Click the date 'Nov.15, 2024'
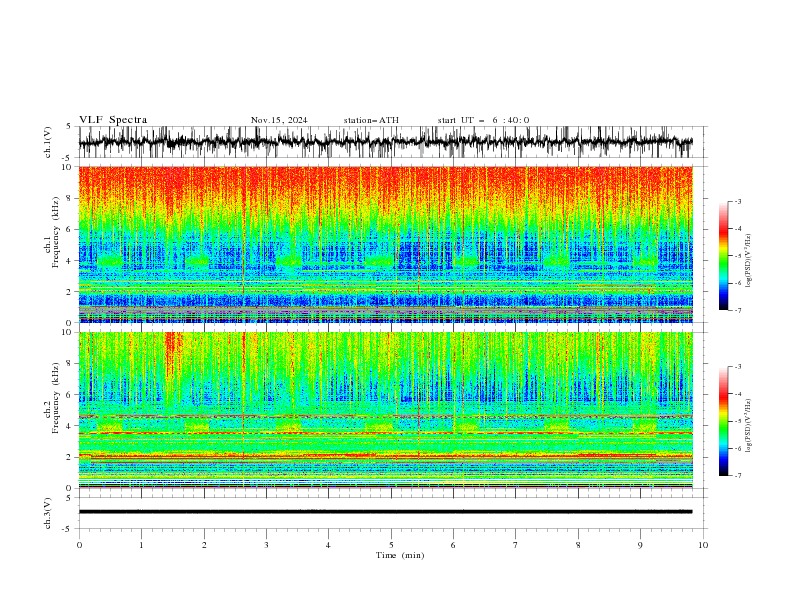This screenshot has height=612, width=792. point(279,120)
